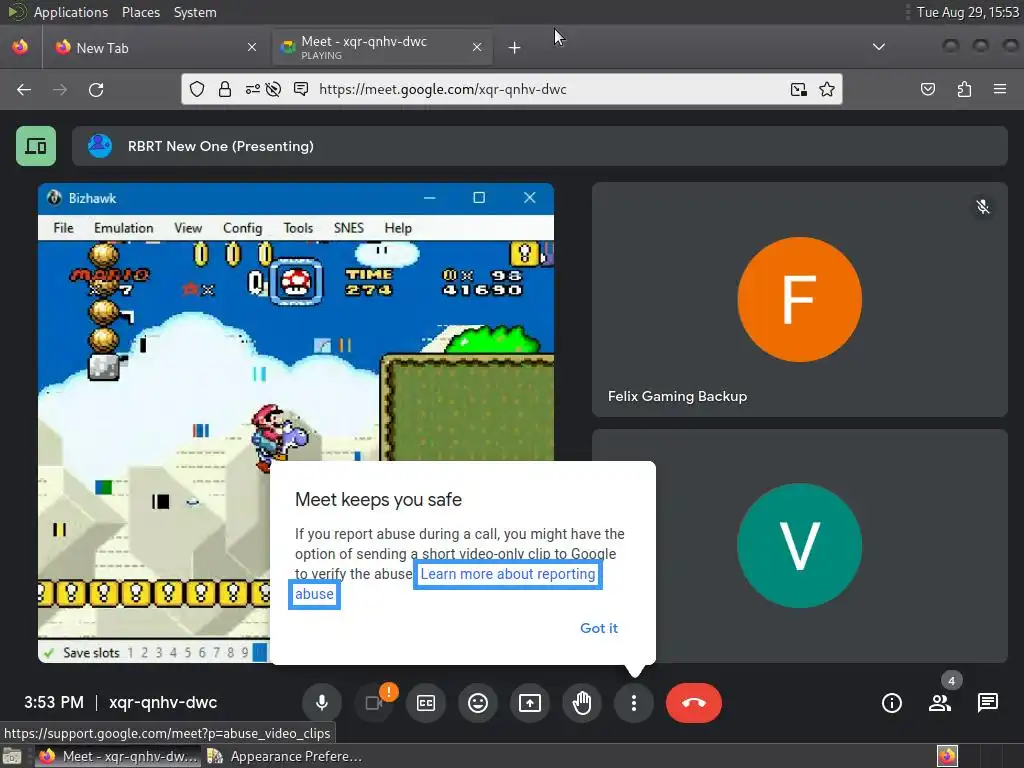Close the Meet tab
This screenshot has width=1024, height=768.
477,48
